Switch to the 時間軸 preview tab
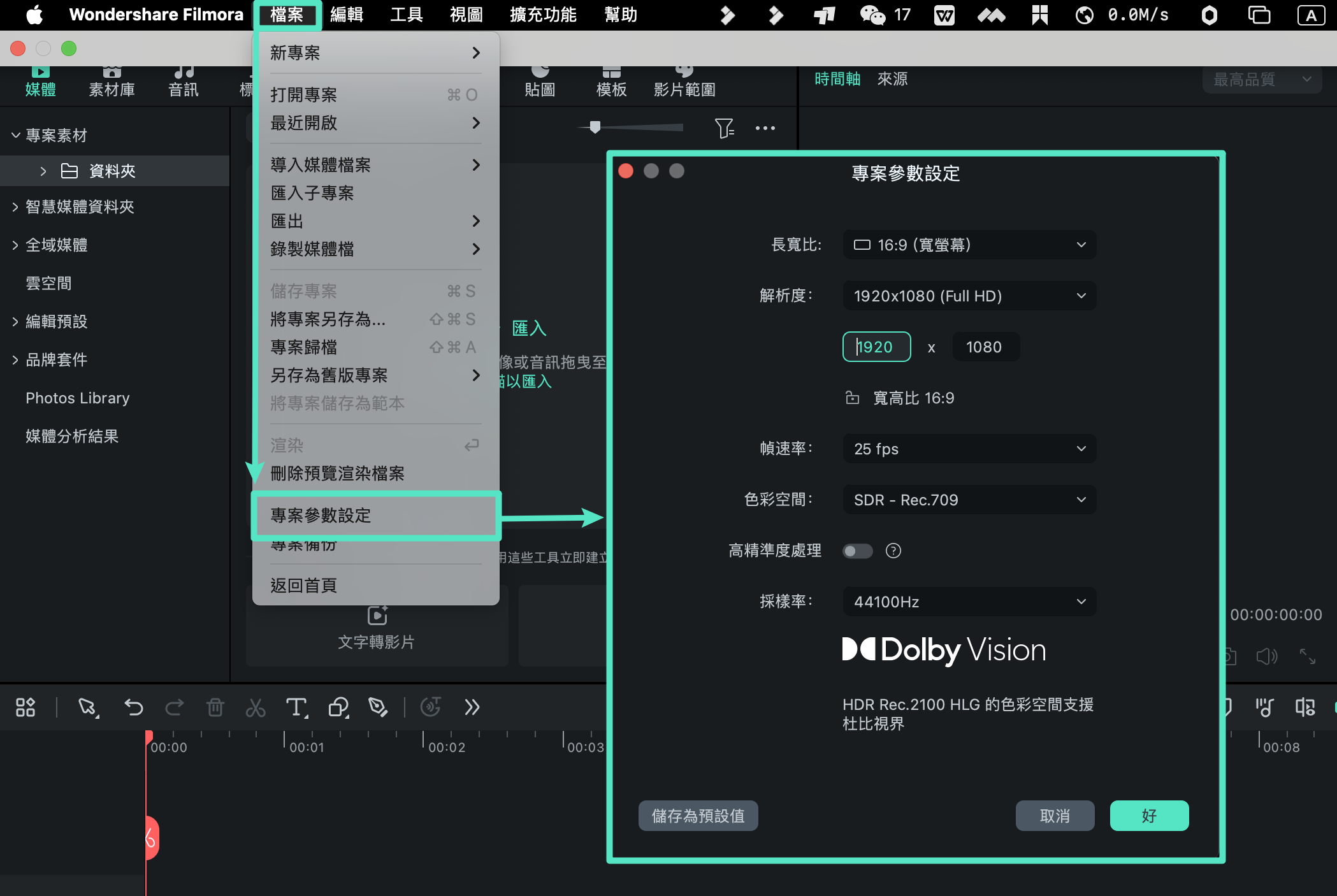1337x896 pixels. 837,79
